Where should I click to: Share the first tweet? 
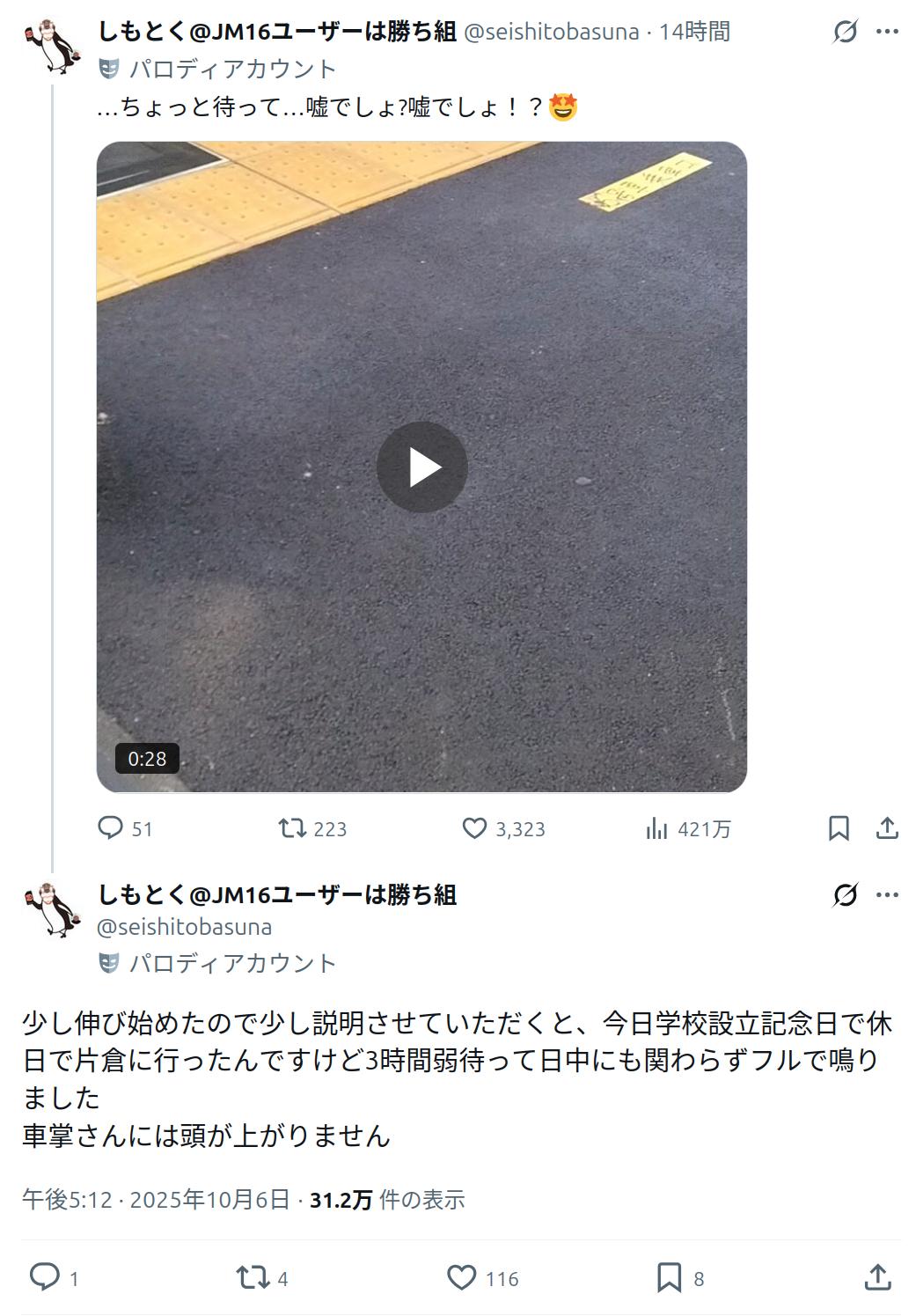(887, 828)
